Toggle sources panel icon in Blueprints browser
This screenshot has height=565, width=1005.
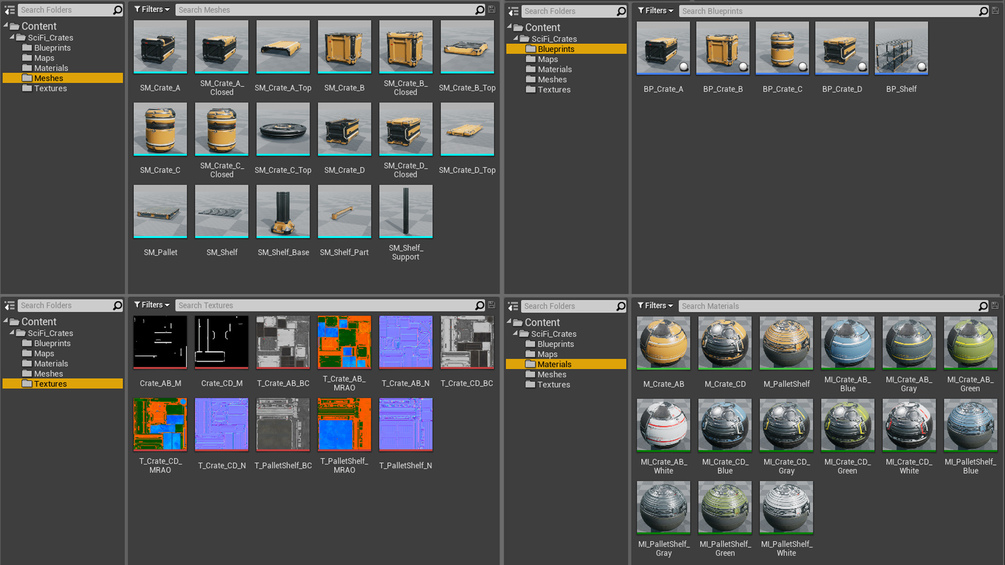pos(513,12)
